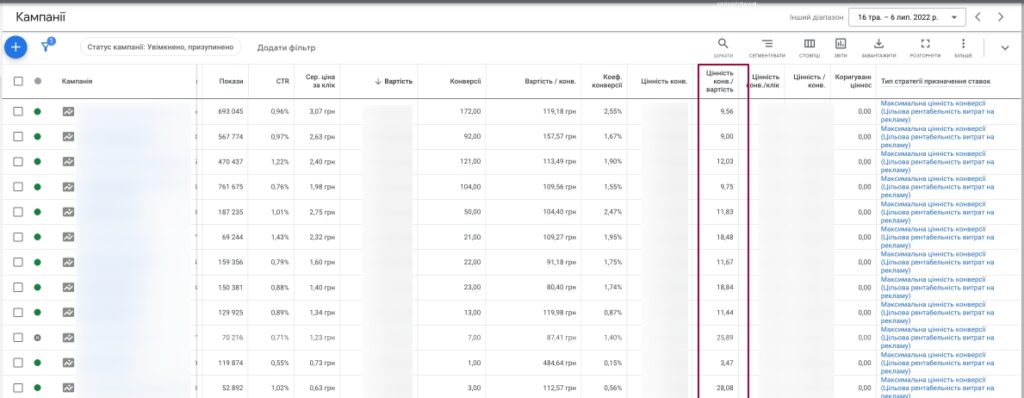Click paused status icon in 70 216 row
Image resolution: width=1024 pixels, height=398 pixels.
point(37,337)
